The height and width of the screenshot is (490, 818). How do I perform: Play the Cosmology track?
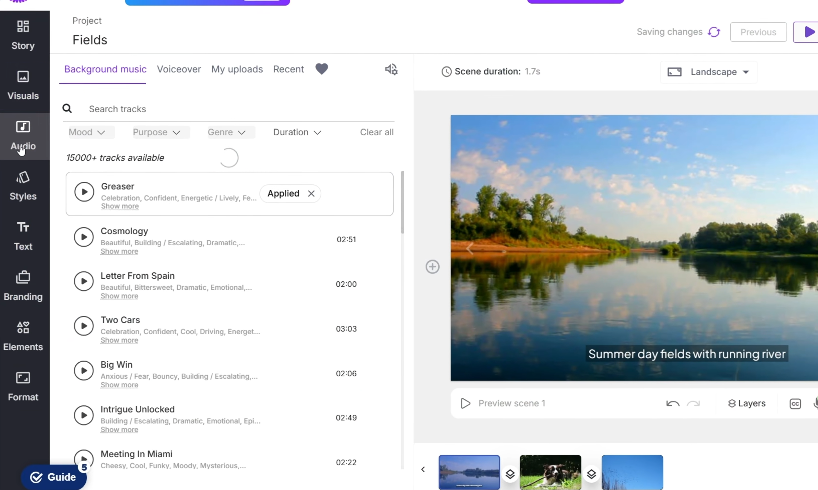(x=83, y=237)
